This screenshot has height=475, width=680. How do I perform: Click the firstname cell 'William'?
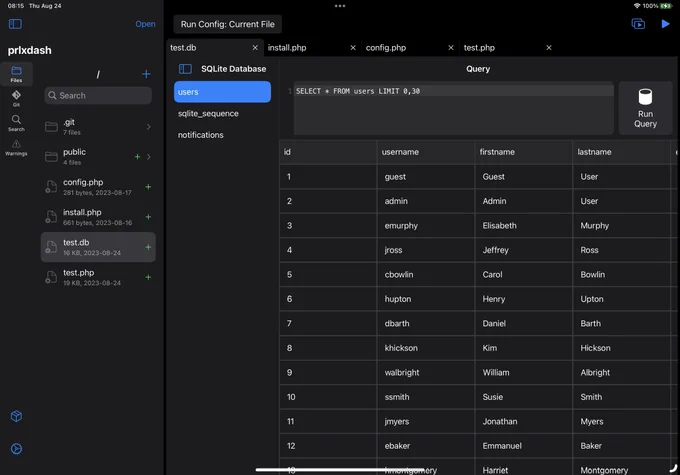(x=524, y=372)
